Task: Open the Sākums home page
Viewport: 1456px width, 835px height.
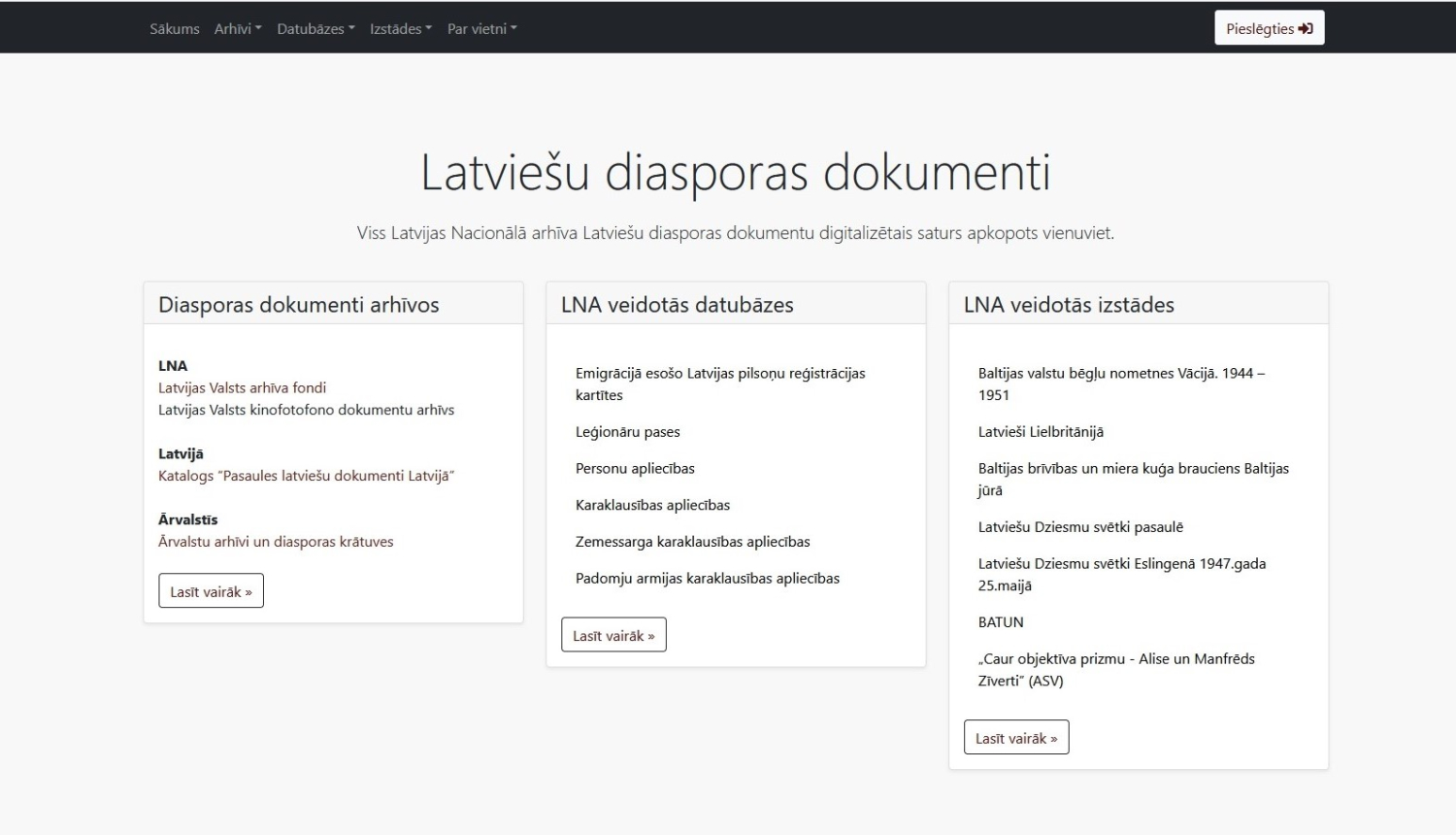Action: [174, 29]
